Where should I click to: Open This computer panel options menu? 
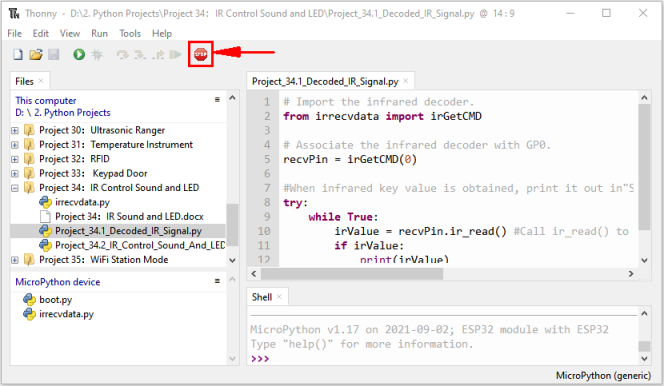[x=217, y=100]
